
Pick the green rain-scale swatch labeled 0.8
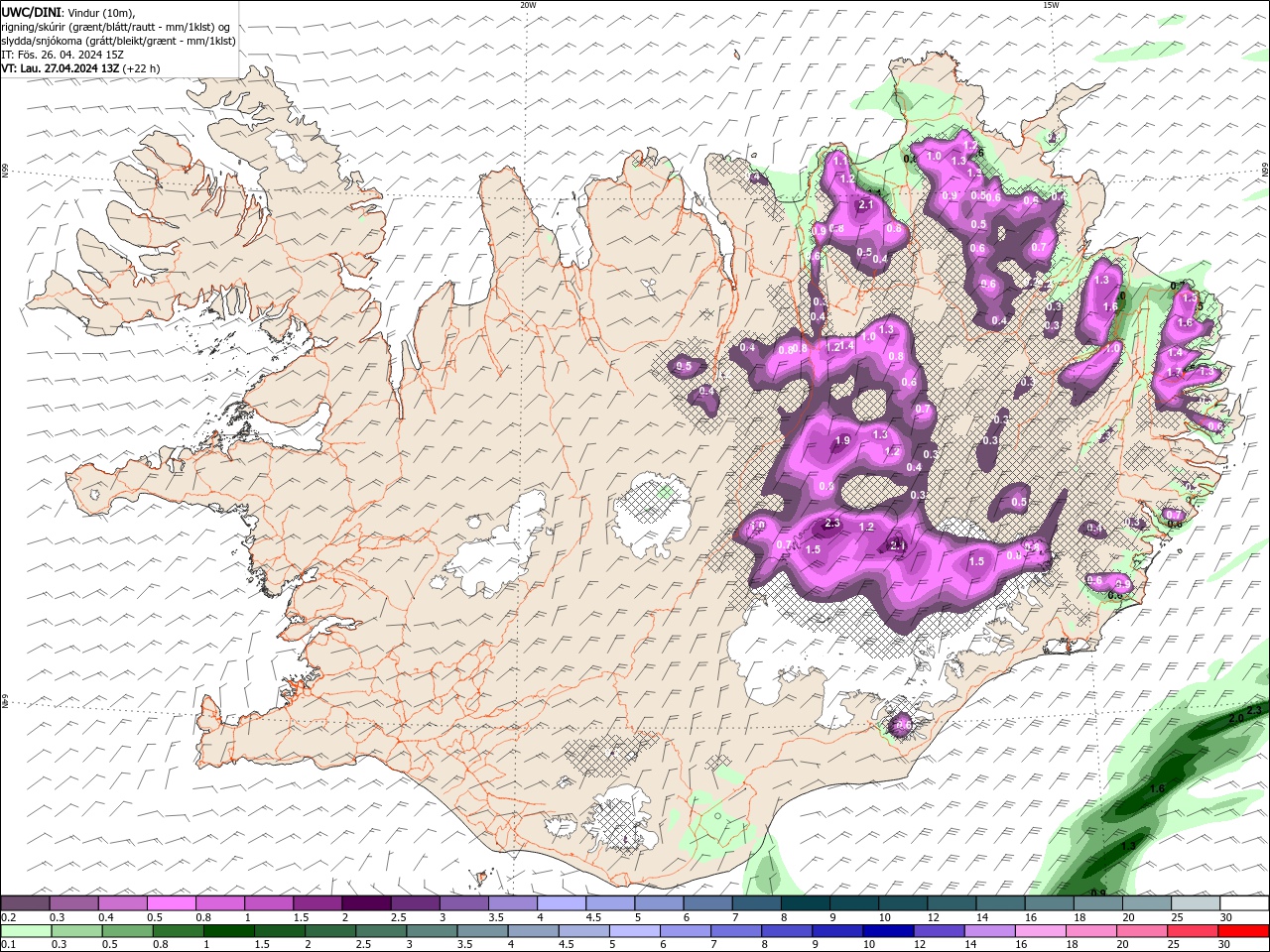(178, 931)
